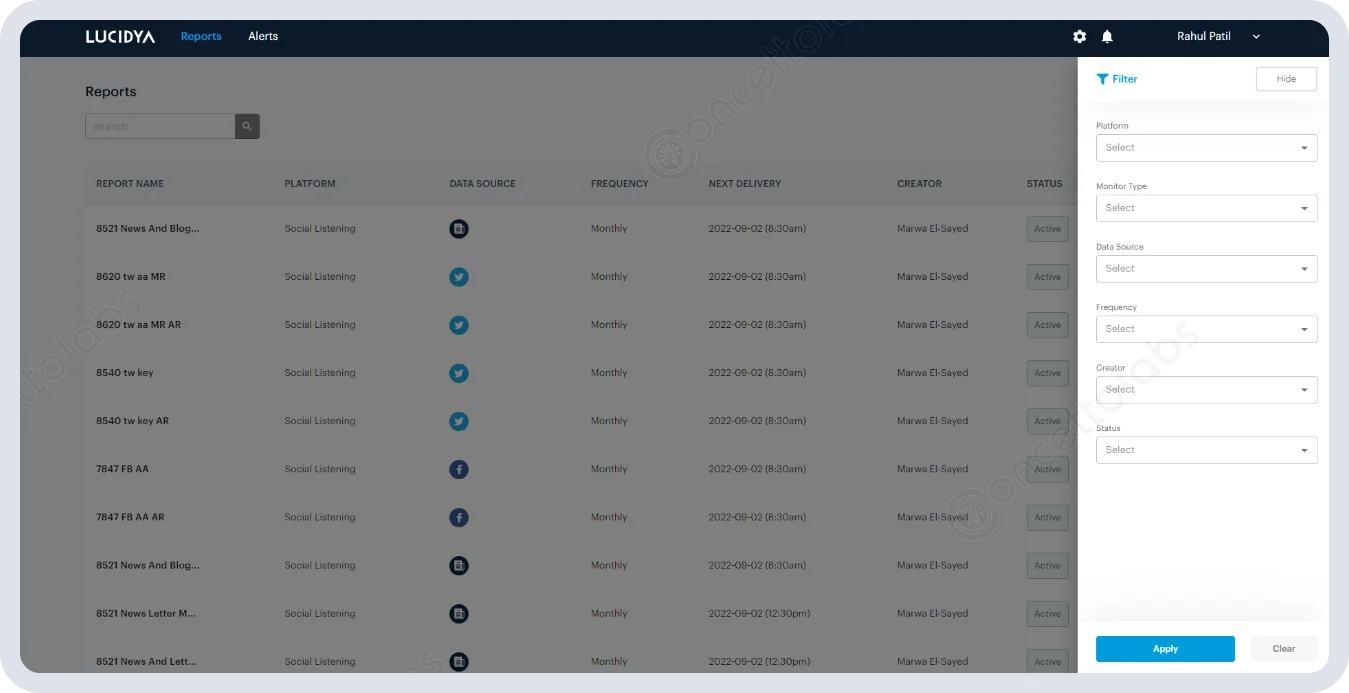Click the Clear filters button
The image size is (1349, 693).
[x=1283, y=649]
